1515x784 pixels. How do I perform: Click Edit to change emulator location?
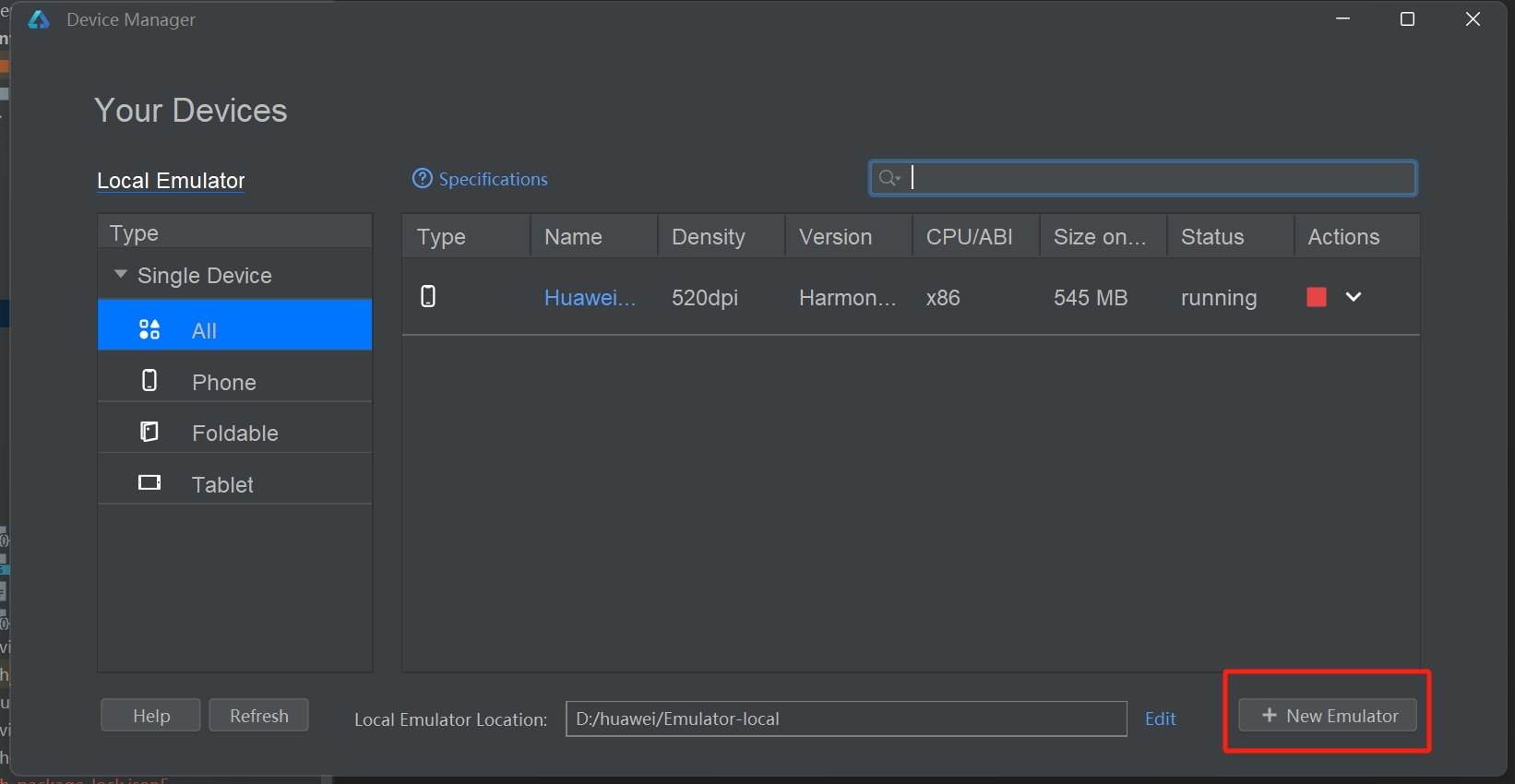[x=1161, y=719]
